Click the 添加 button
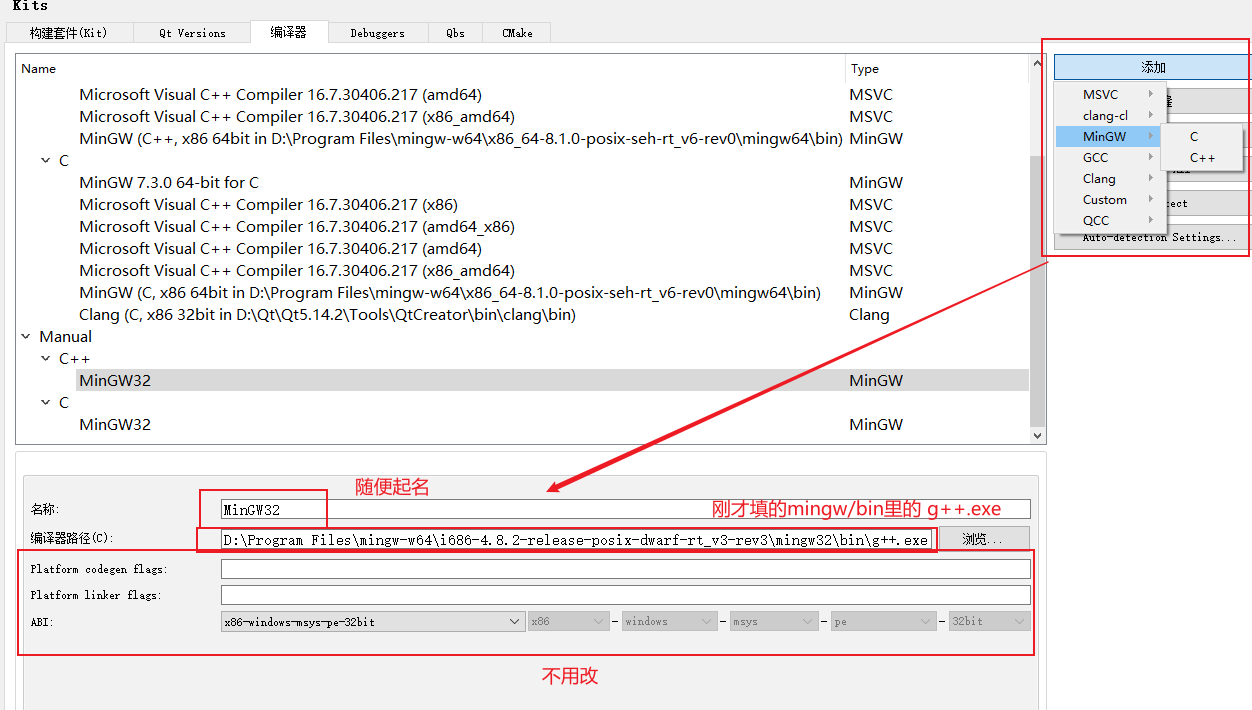1252x710 pixels. 1151,66
